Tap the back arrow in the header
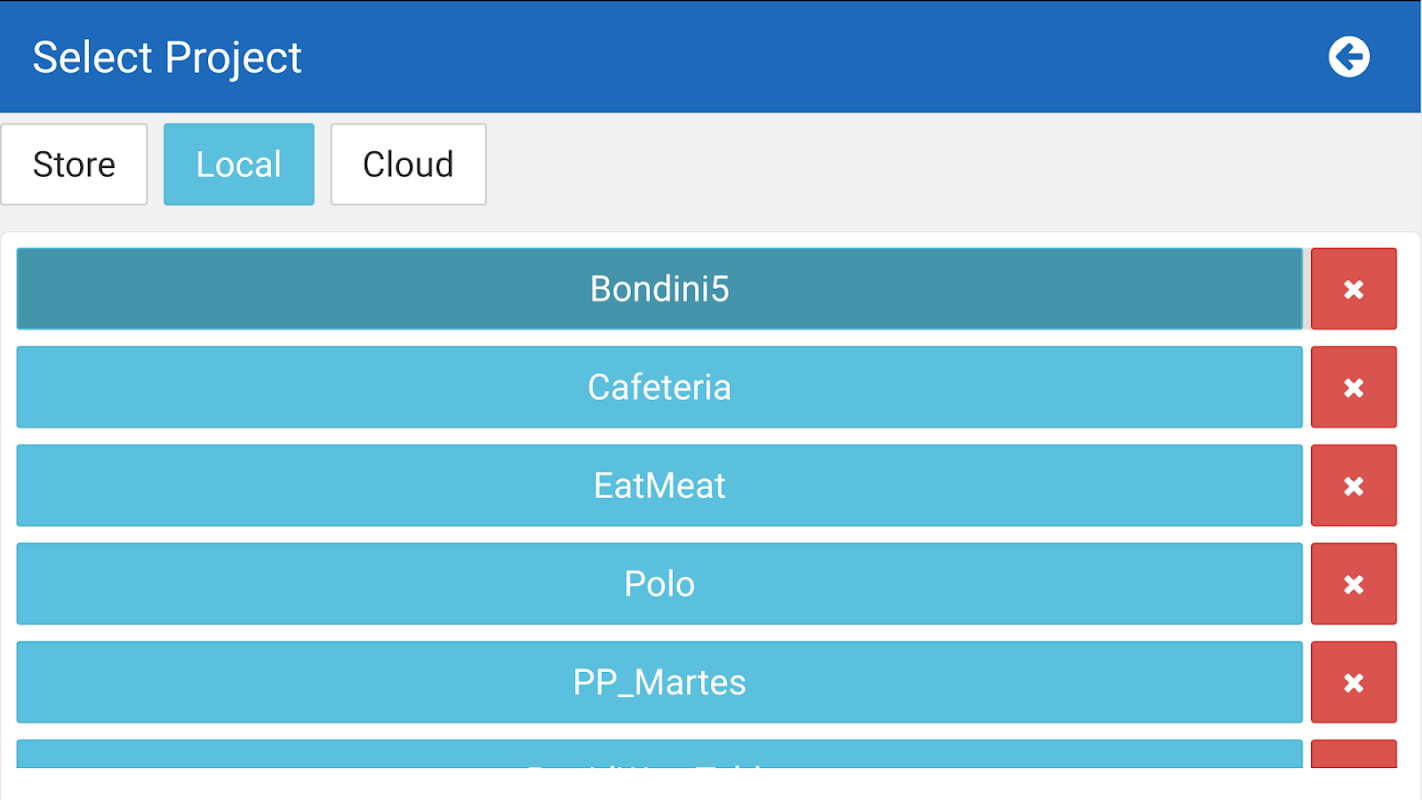 click(x=1348, y=57)
